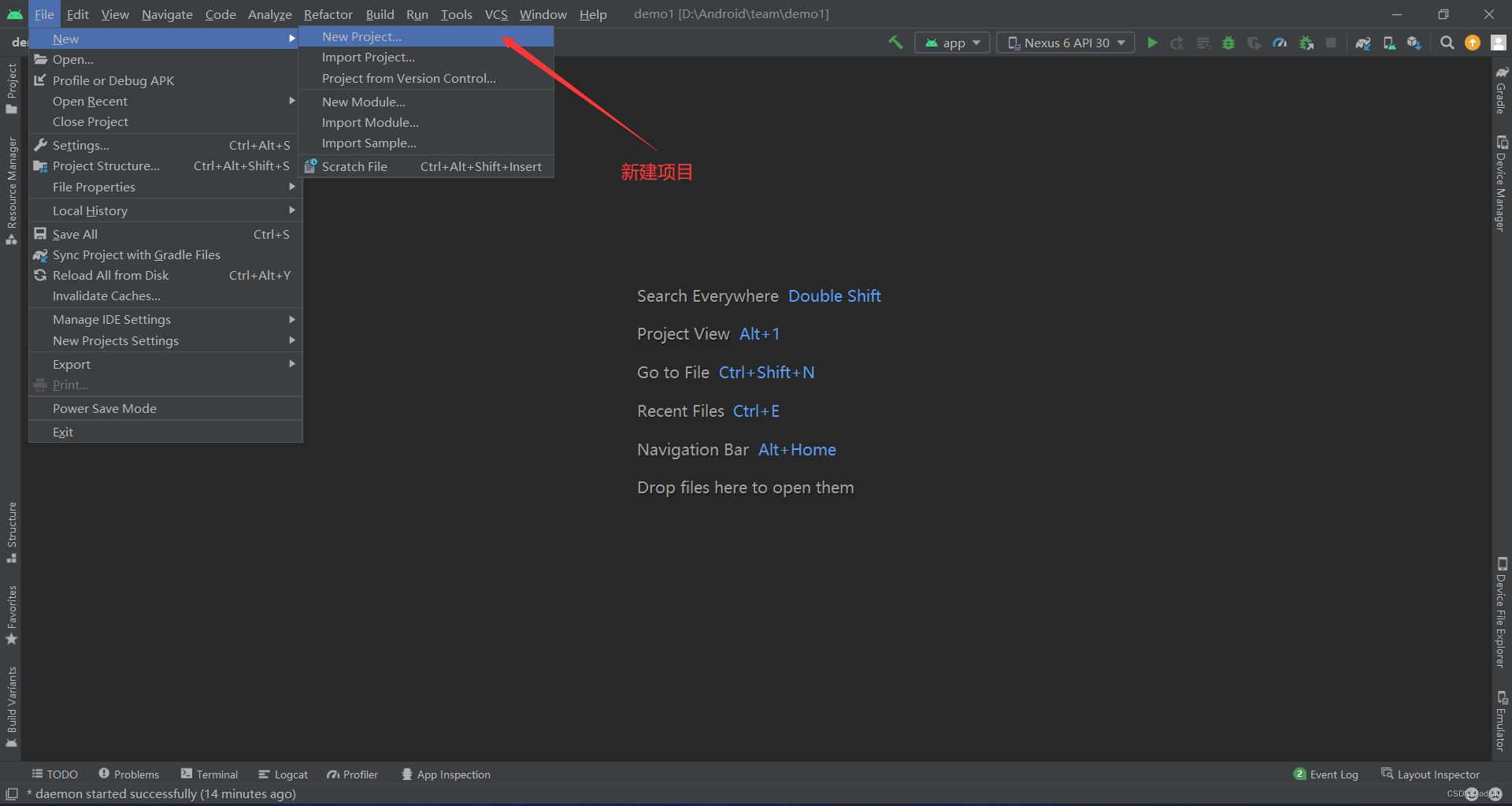The height and width of the screenshot is (806, 1512).
Task: Open the Structure side tab
Action: pos(11,533)
